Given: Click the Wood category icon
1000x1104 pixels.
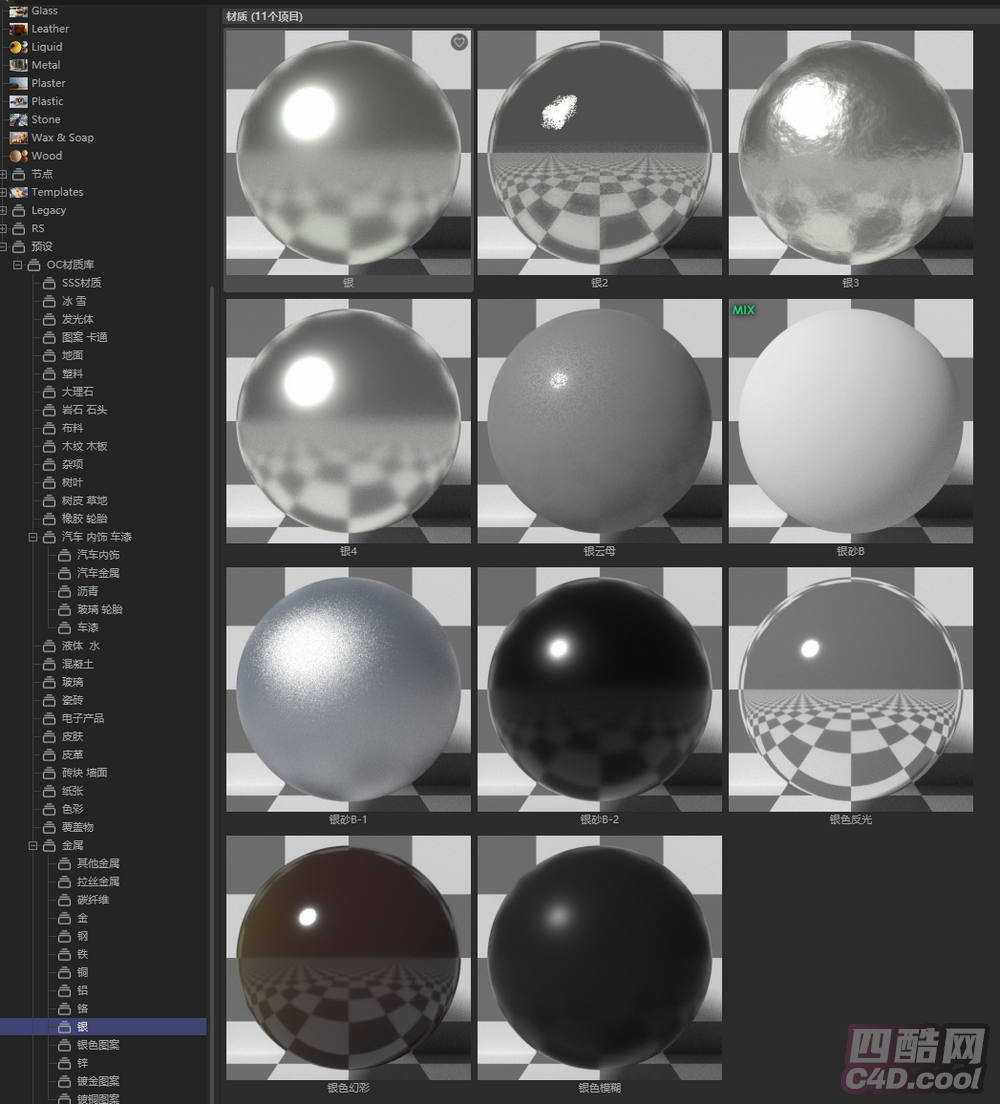Looking at the screenshot, I should pyautogui.click(x=18, y=156).
